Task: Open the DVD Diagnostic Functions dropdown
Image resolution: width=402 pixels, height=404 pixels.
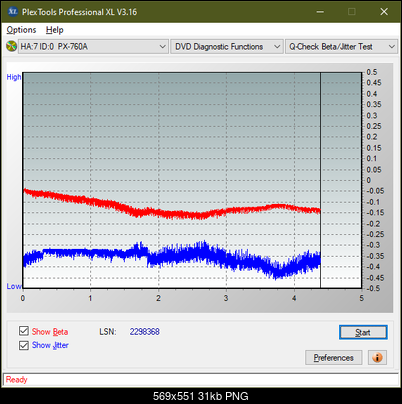Action: (227, 47)
